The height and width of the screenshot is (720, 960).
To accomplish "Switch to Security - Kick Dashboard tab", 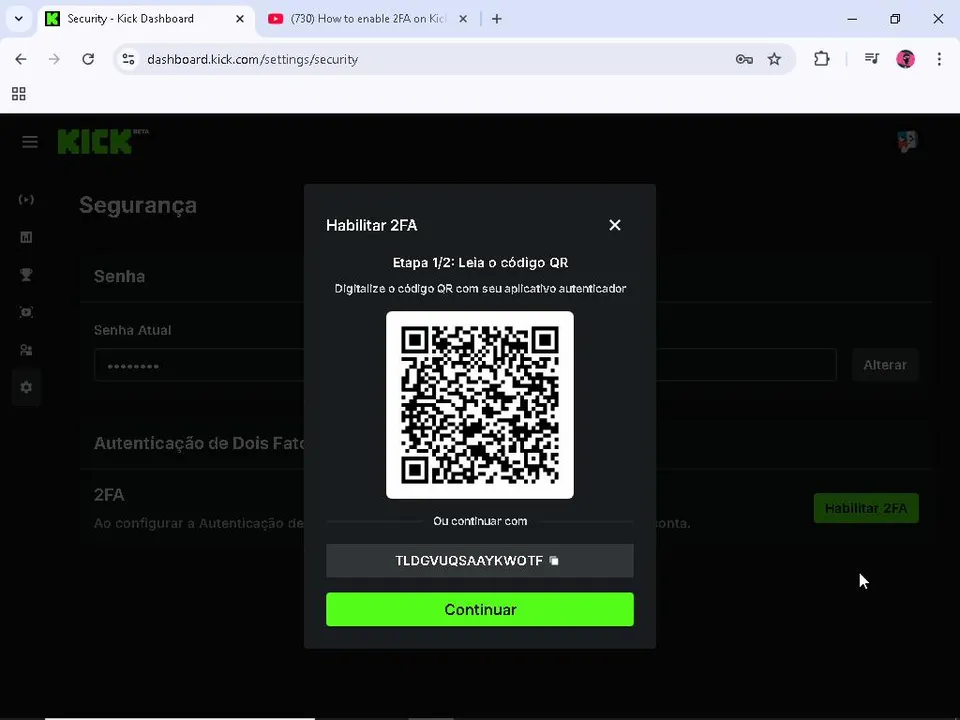I will (x=146, y=19).
